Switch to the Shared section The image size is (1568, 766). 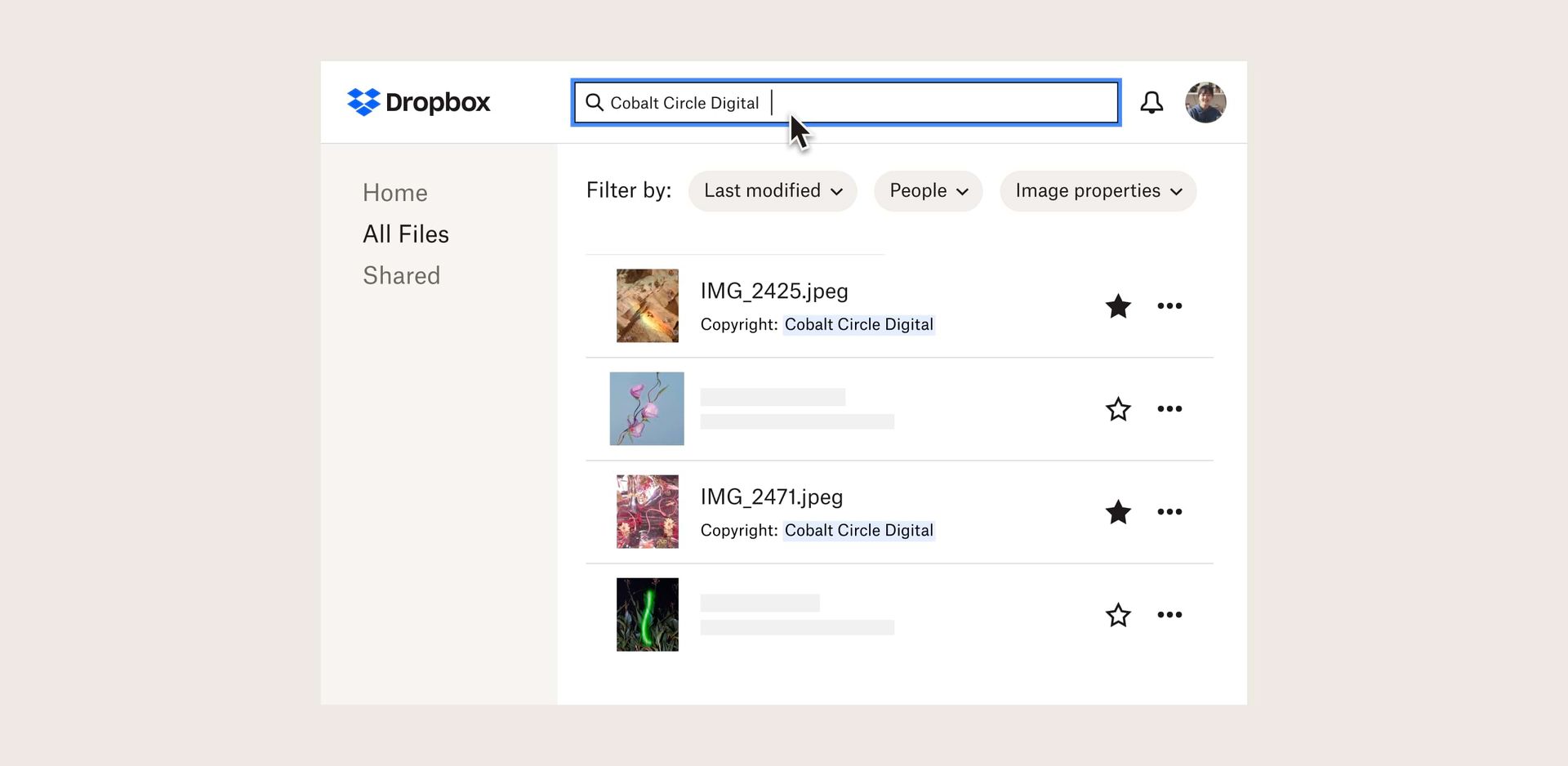pyautogui.click(x=401, y=275)
